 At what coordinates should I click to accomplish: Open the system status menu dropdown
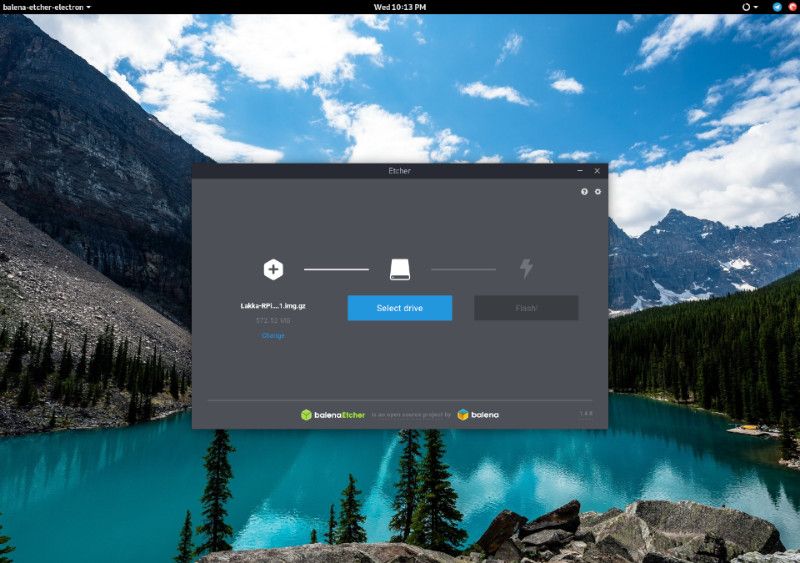point(750,7)
